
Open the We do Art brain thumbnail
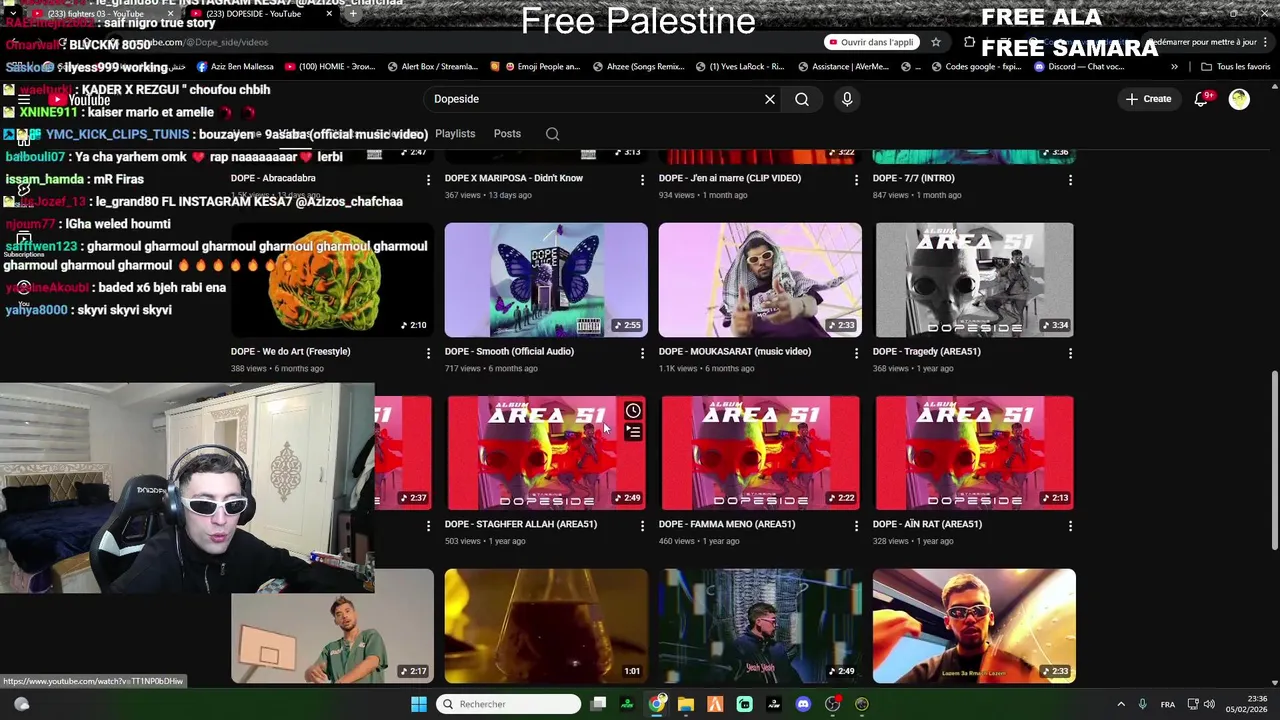(333, 280)
